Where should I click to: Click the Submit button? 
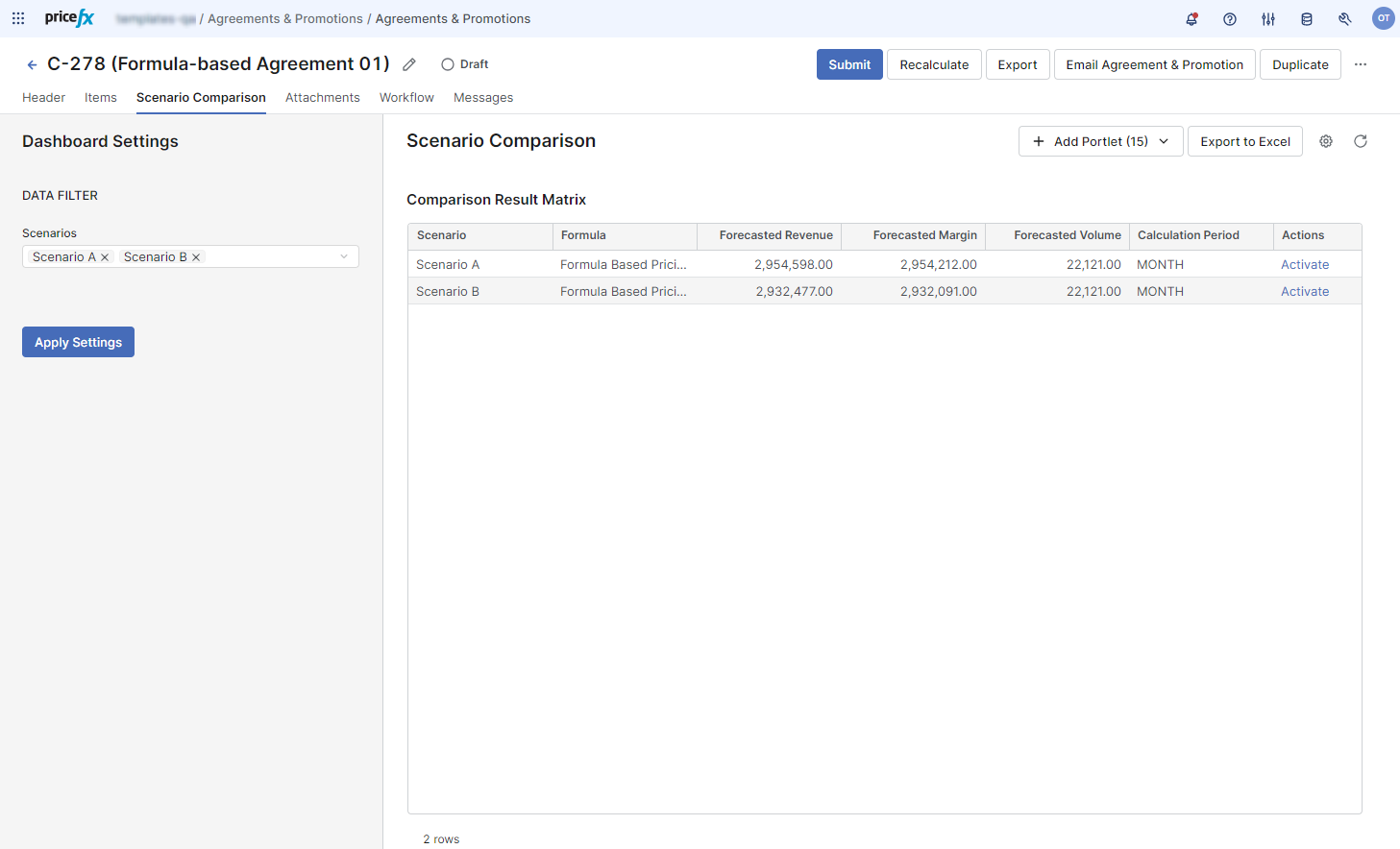click(x=849, y=64)
